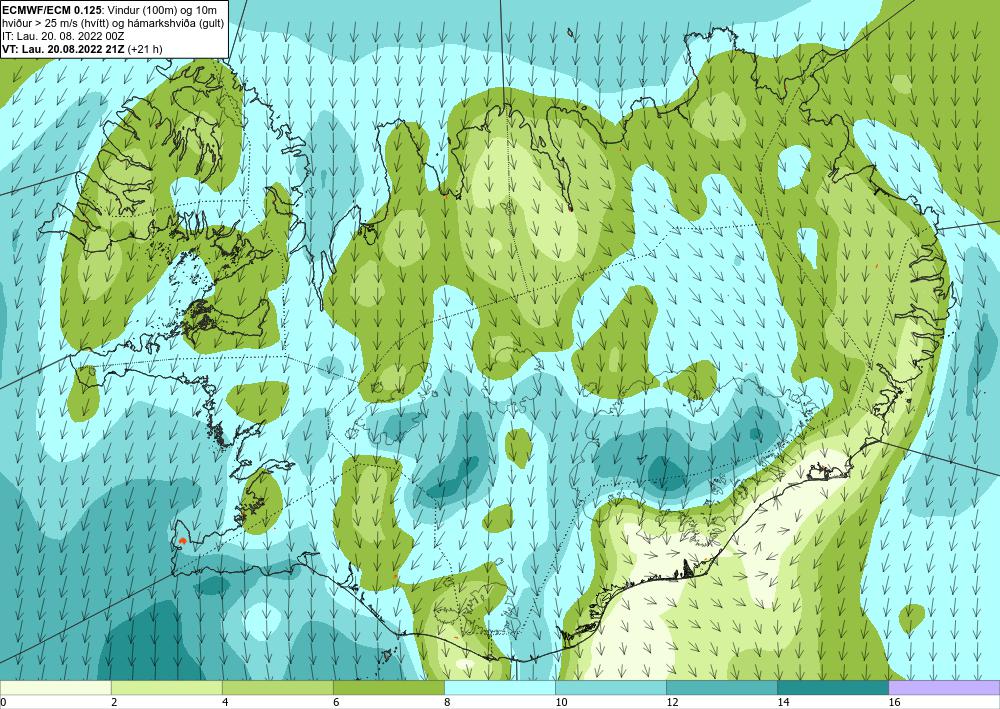Click the legend scale label '10'
This screenshot has width=1000, height=709.
[x=560, y=702]
